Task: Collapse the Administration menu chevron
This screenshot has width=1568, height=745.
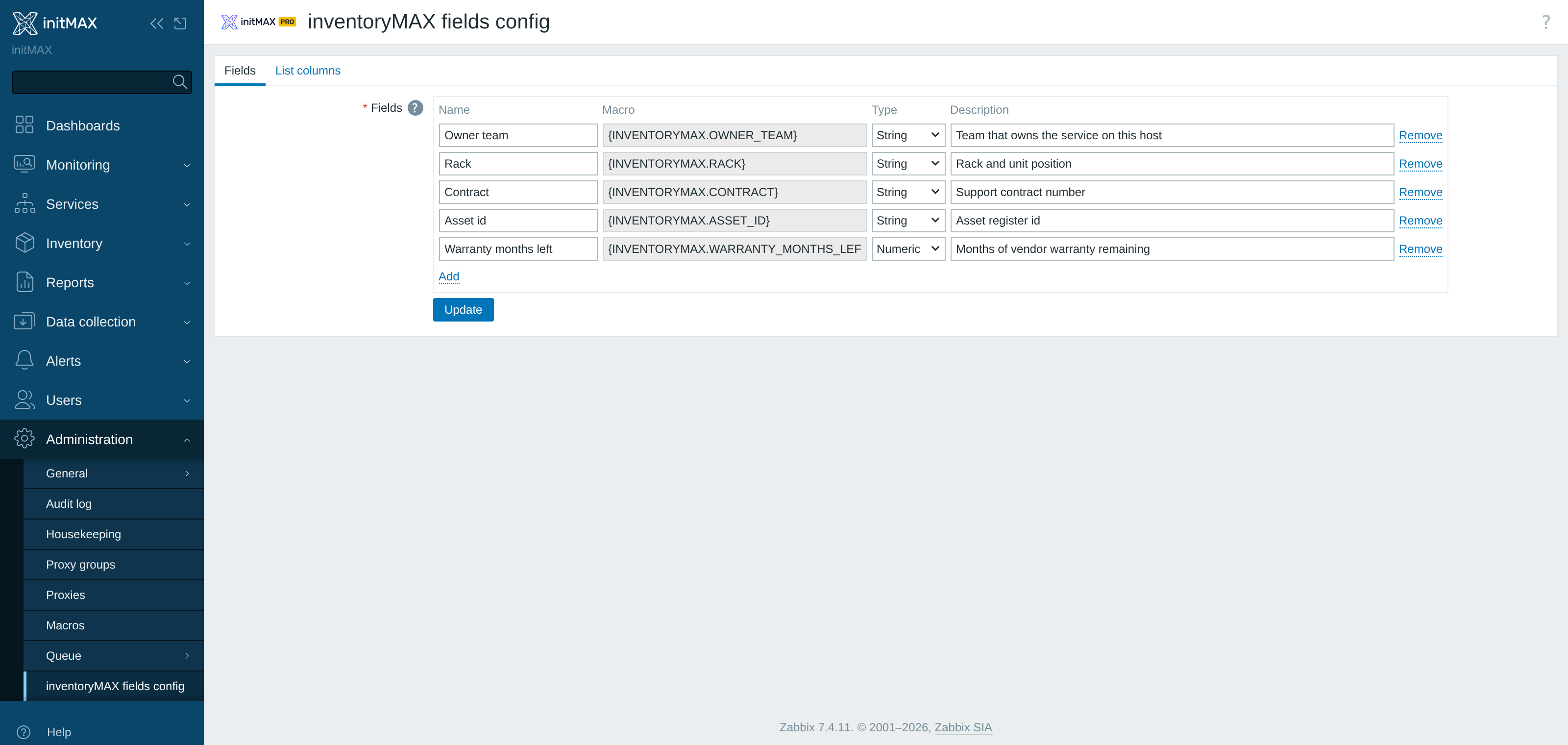Action: [x=187, y=440]
